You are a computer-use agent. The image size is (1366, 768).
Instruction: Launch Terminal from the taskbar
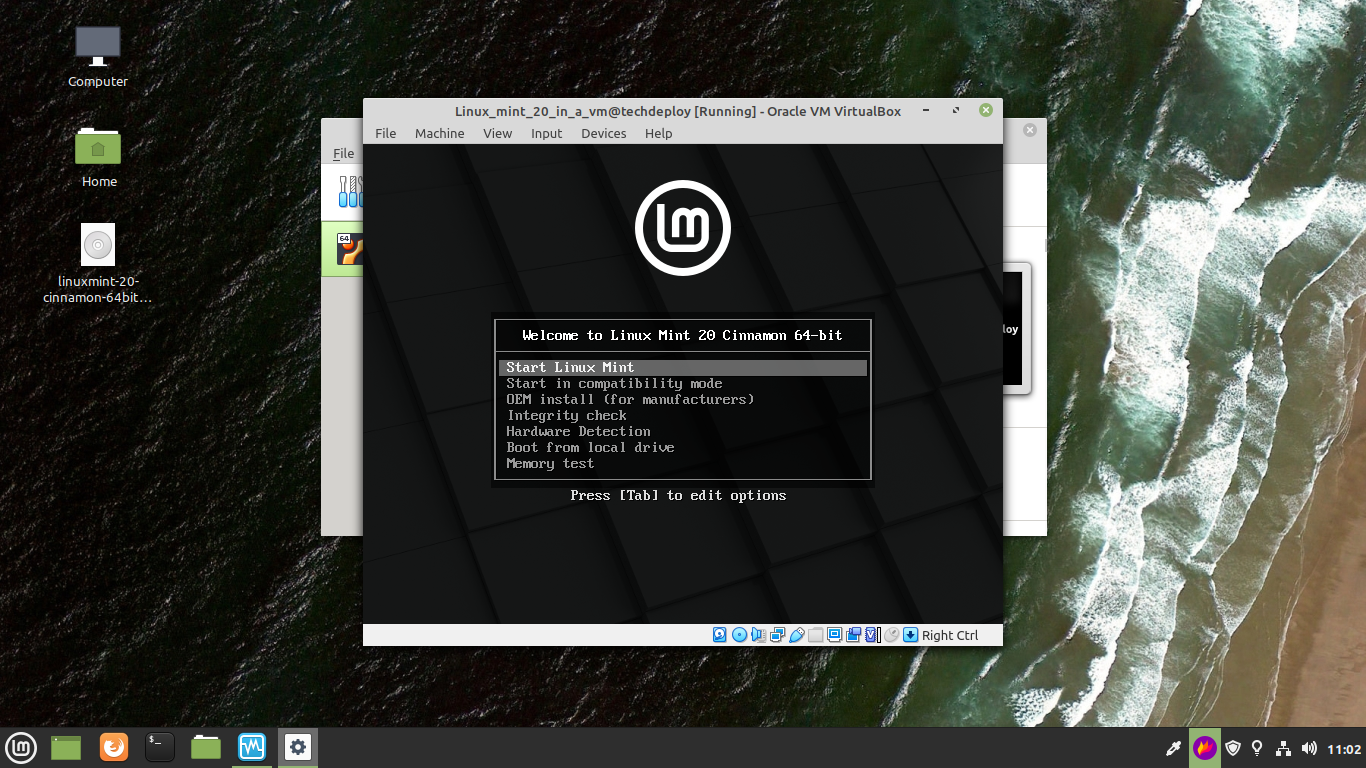click(160, 747)
